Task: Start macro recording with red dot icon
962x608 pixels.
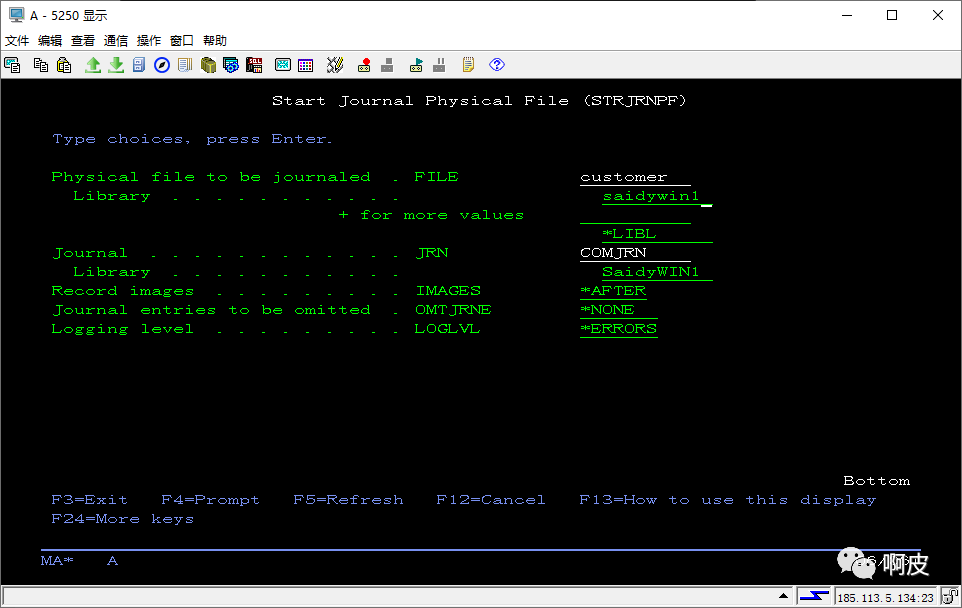Action: 364,65
